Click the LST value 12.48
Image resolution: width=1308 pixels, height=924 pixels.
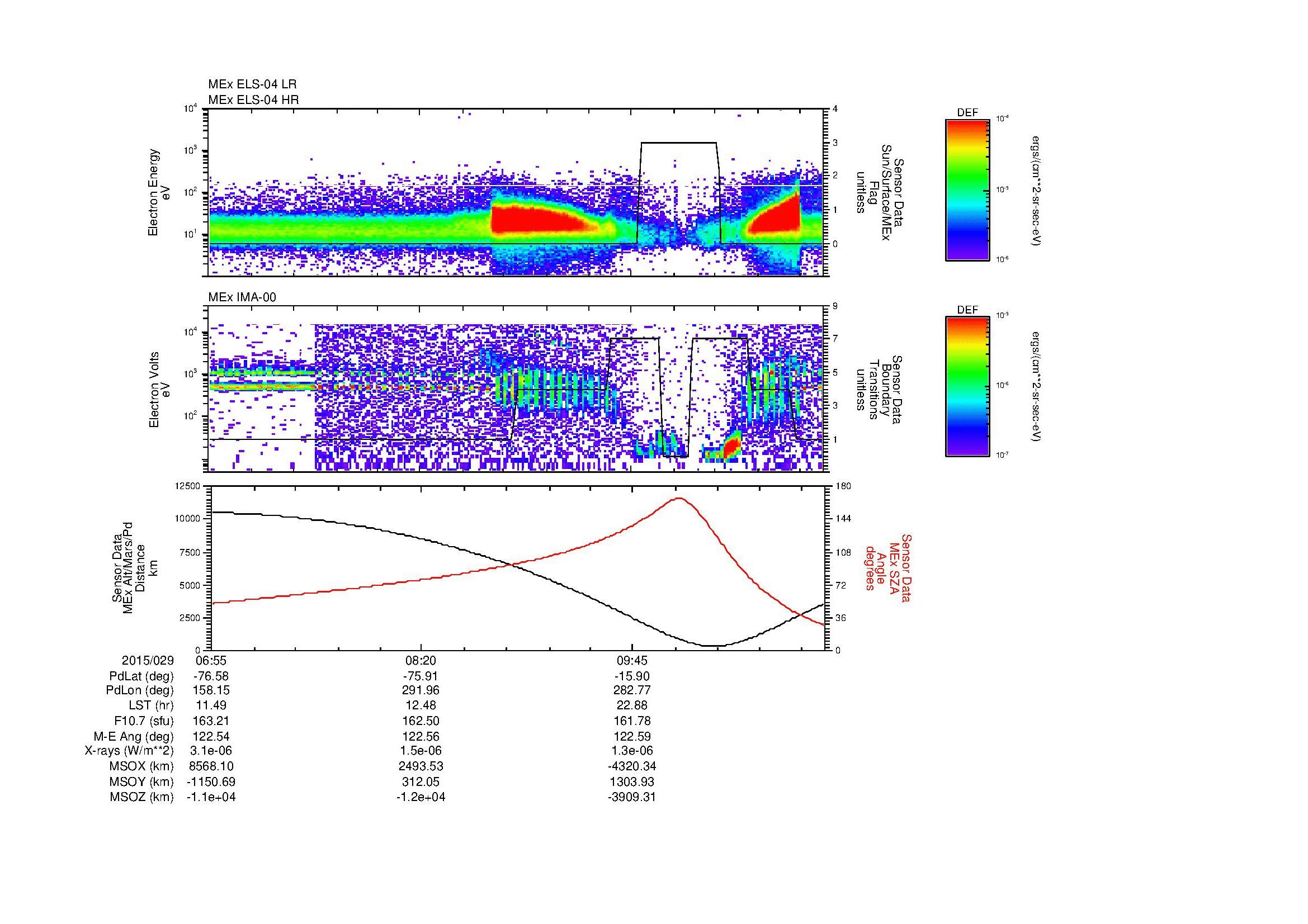[421, 706]
